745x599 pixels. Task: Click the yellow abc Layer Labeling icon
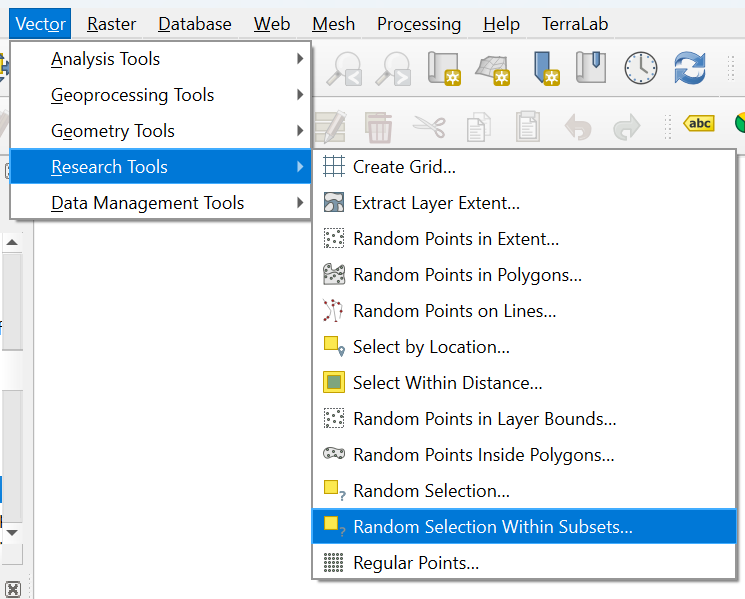698,124
